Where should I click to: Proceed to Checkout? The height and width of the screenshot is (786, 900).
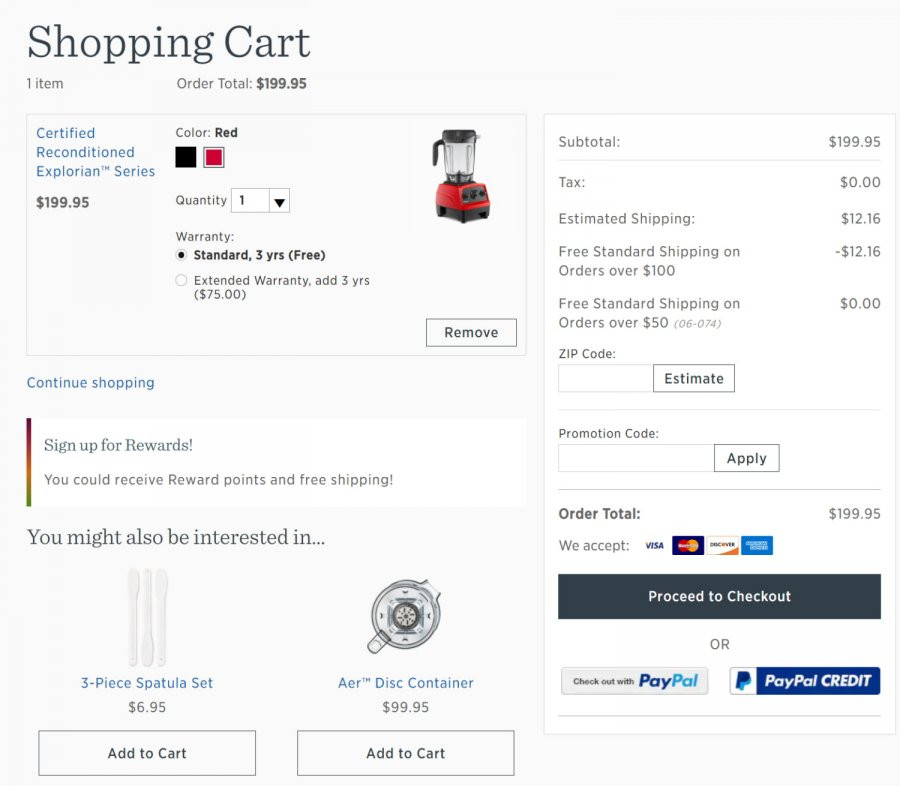(x=719, y=597)
